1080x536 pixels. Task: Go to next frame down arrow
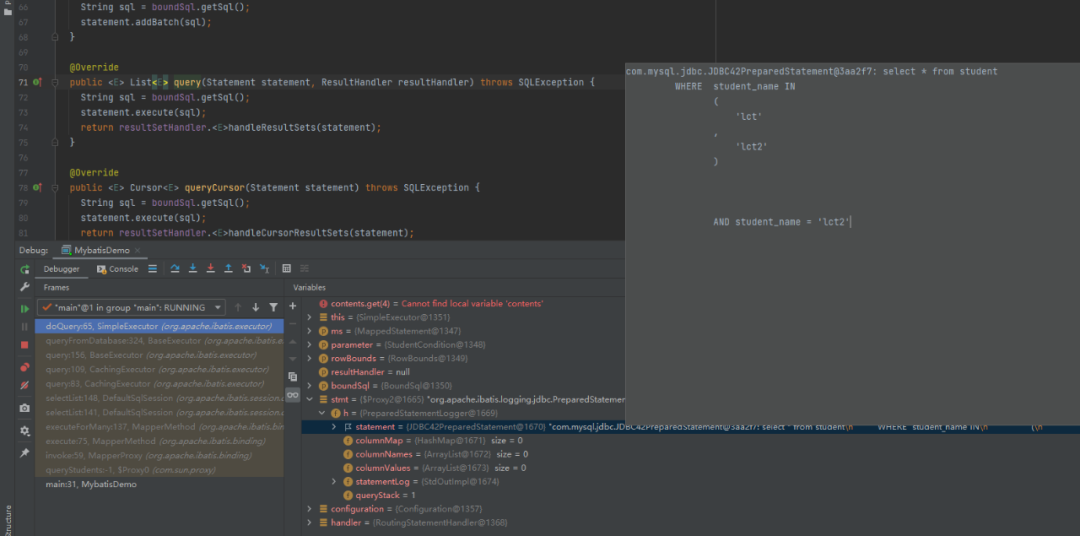[x=256, y=307]
